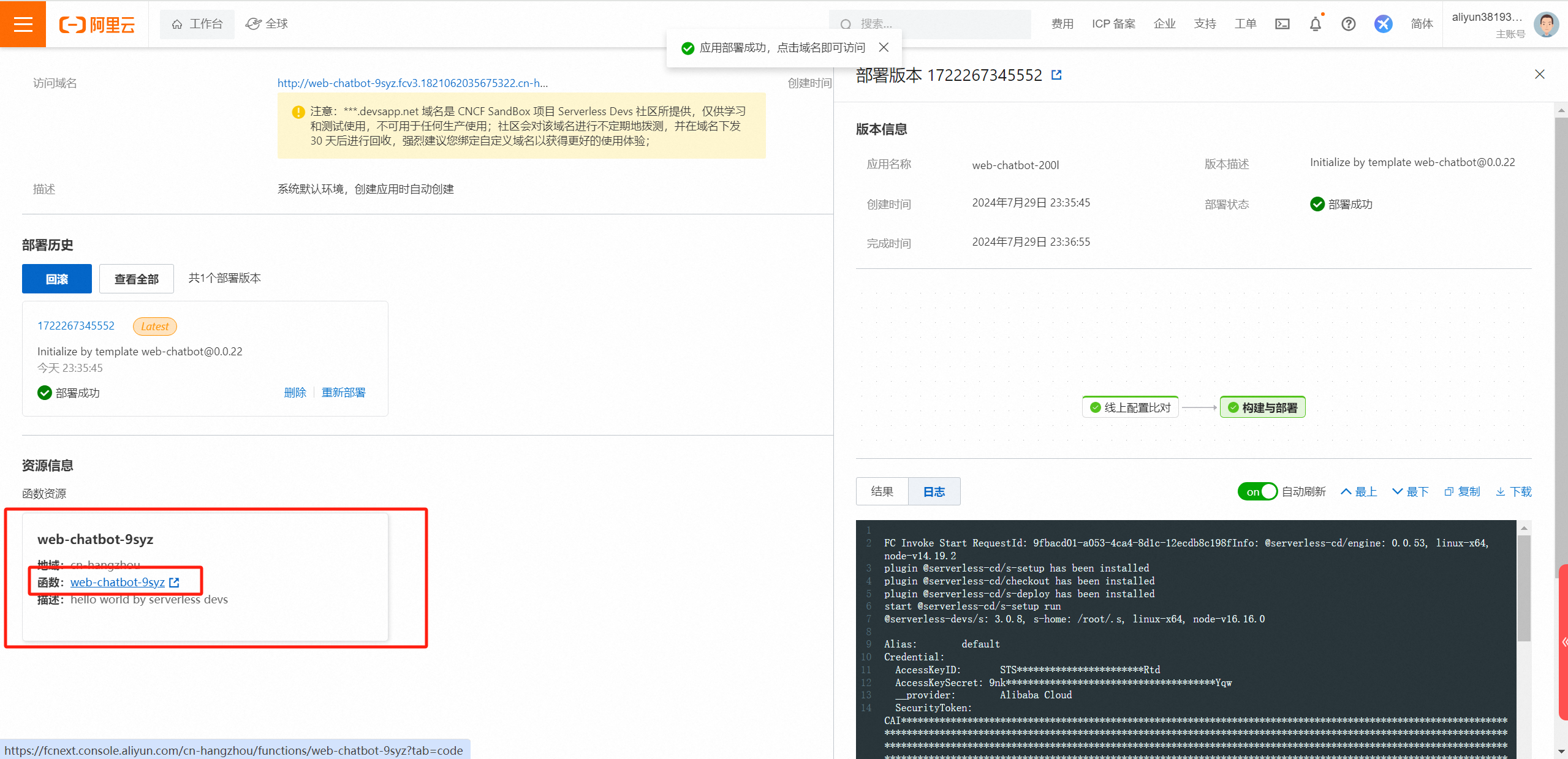Image resolution: width=1568 pixels, height=759 pixels.
Task: Select the 日志 tab
Action: [x=934, y=491]
